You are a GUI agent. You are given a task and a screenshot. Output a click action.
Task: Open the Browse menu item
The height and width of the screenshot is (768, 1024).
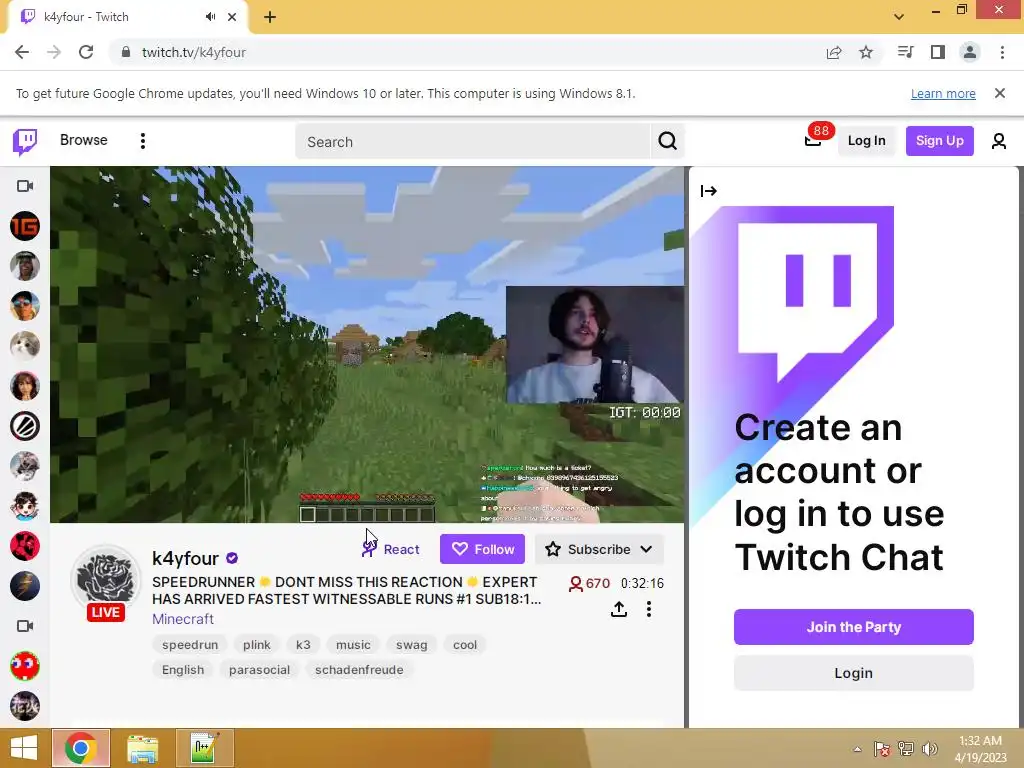coord(84,140)
